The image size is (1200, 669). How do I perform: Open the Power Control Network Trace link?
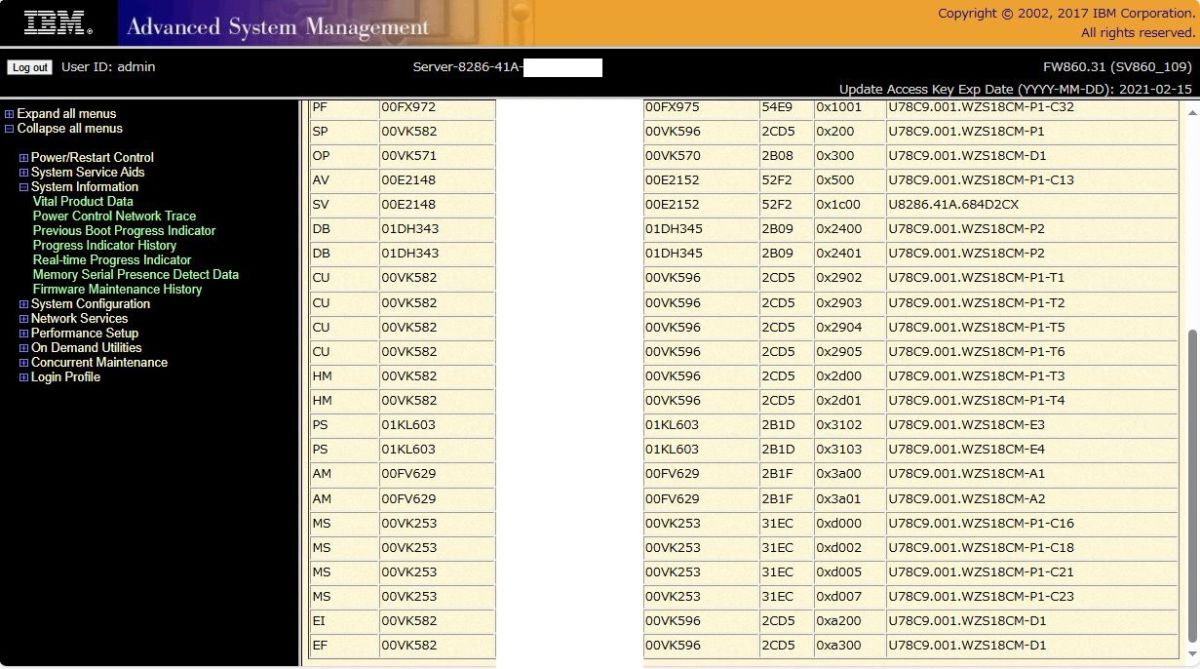coord(114,216)
